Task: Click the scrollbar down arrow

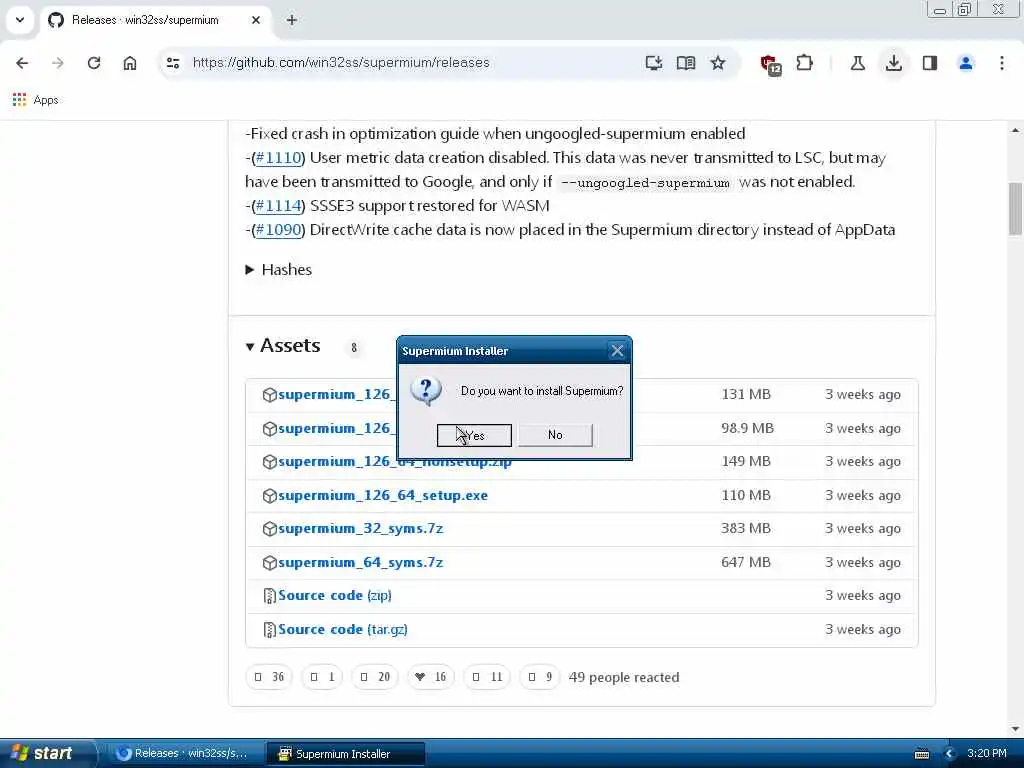Action: pyautogui.click(x=1015, y=729)
